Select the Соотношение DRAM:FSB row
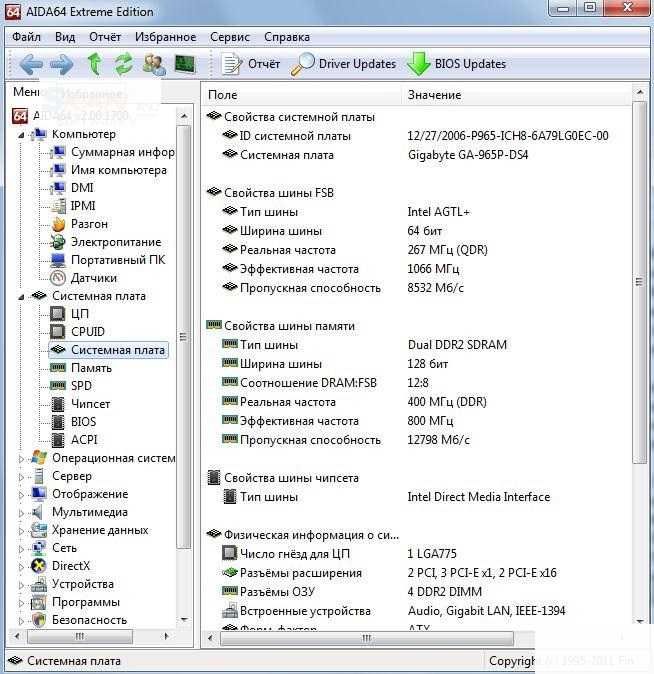 point(417,383)
